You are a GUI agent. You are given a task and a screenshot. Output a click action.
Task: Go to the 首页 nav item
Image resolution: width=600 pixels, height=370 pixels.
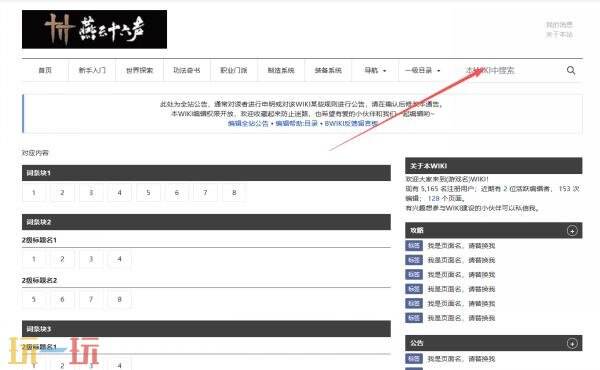pos(45,70)
